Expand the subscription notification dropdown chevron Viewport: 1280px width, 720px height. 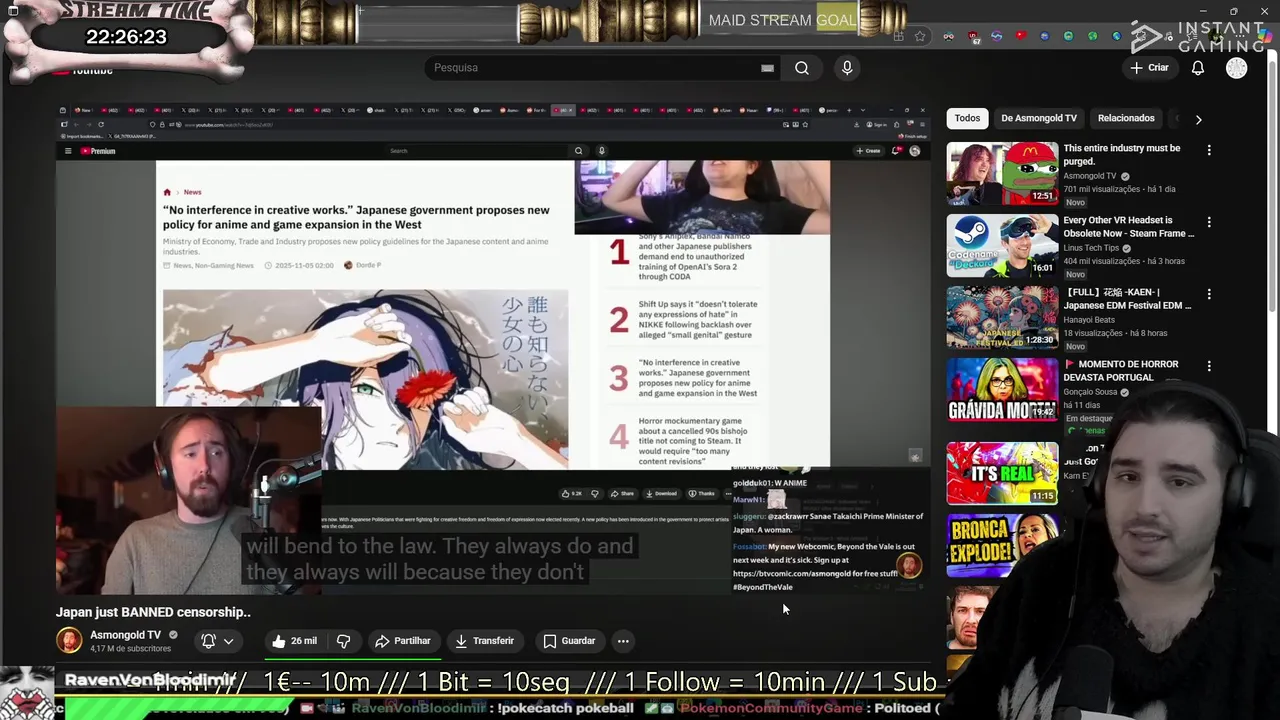coord(229,641)
